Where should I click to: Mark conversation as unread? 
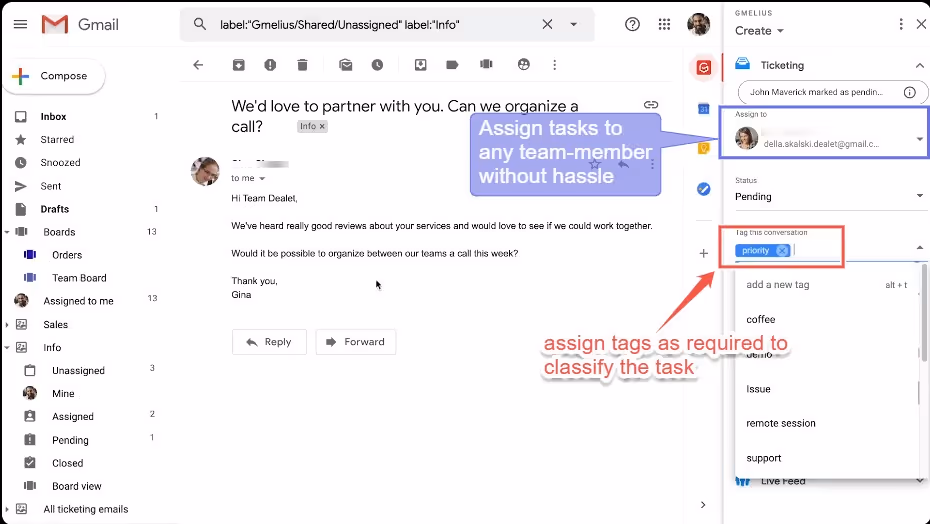(346, 65)
